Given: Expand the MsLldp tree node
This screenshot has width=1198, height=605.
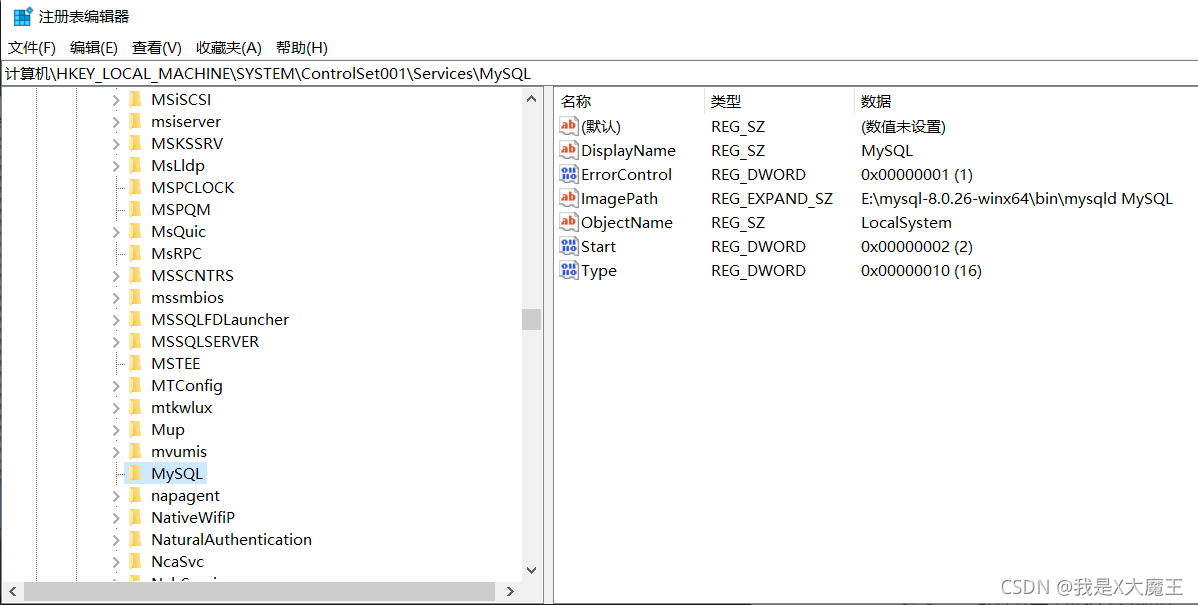Looking at the screenshot, I should (x=115, y=166).
